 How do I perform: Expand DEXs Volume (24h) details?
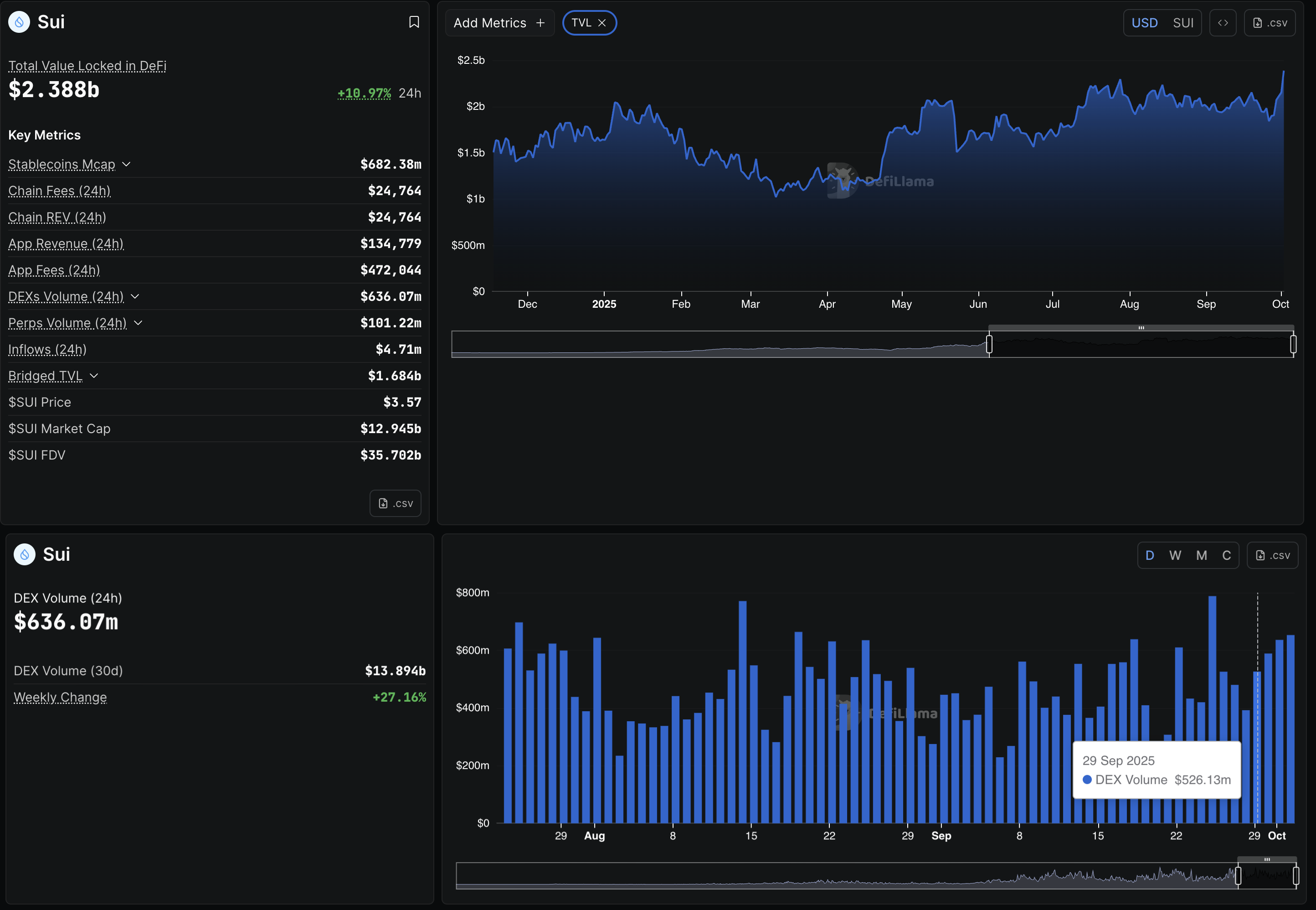point(135,296)
